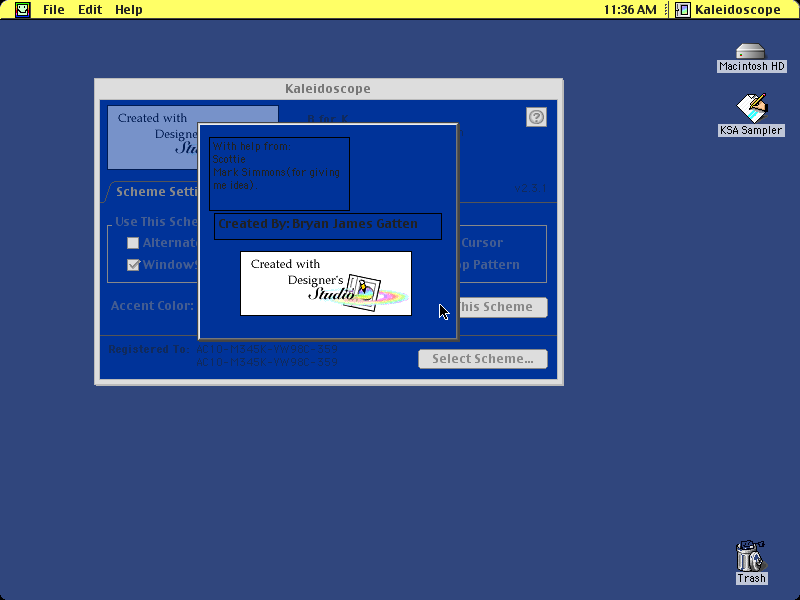Click the Cursor option label
The width and height of the screenshot is (800, 600).
[x=482, y=243]
